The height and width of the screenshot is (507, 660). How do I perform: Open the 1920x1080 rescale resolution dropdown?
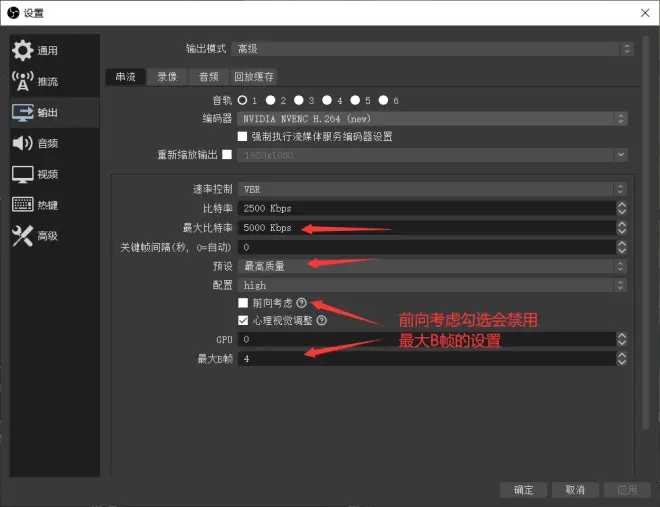(x=432, y=155)
